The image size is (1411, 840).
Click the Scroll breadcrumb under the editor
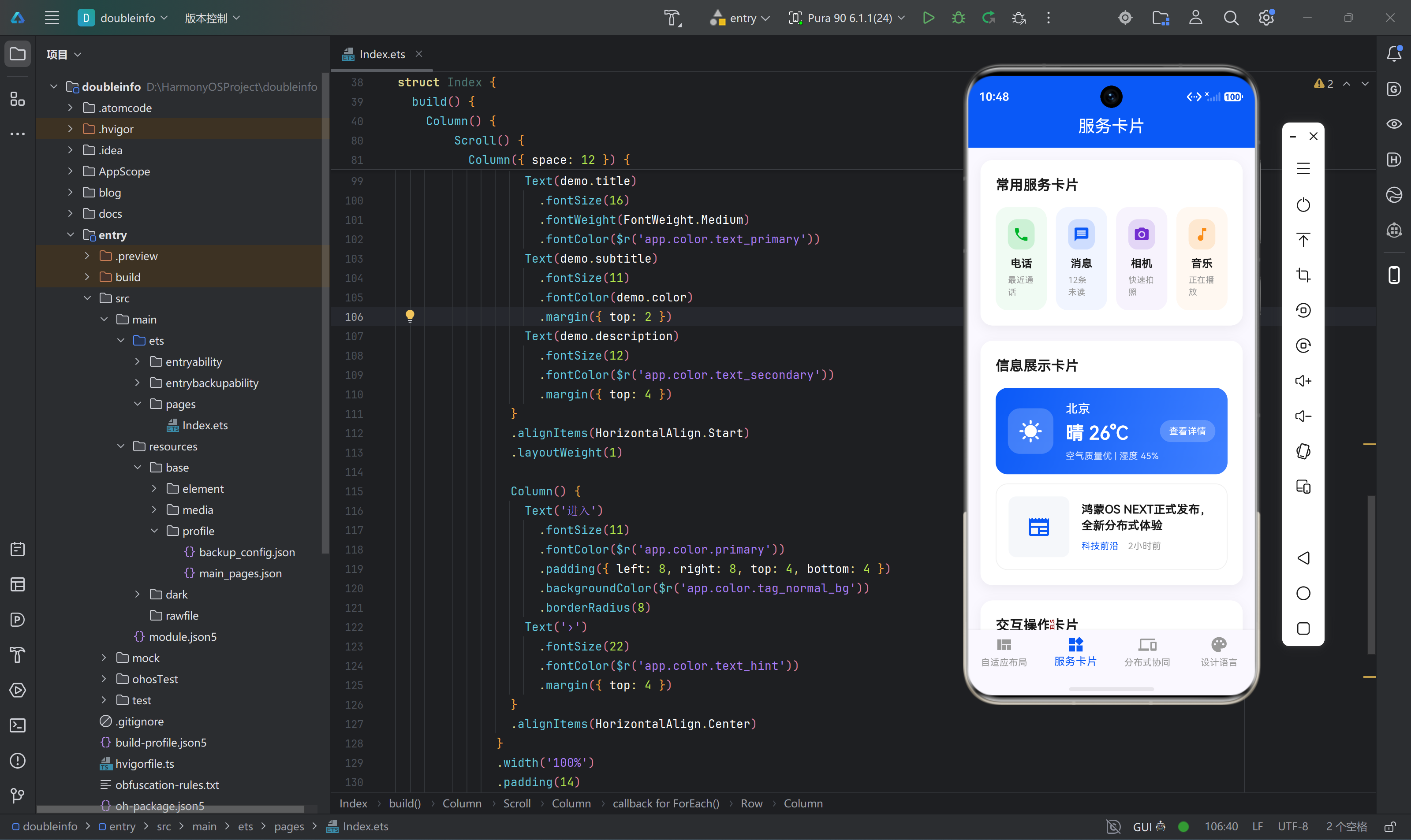[x=517, y=803]
